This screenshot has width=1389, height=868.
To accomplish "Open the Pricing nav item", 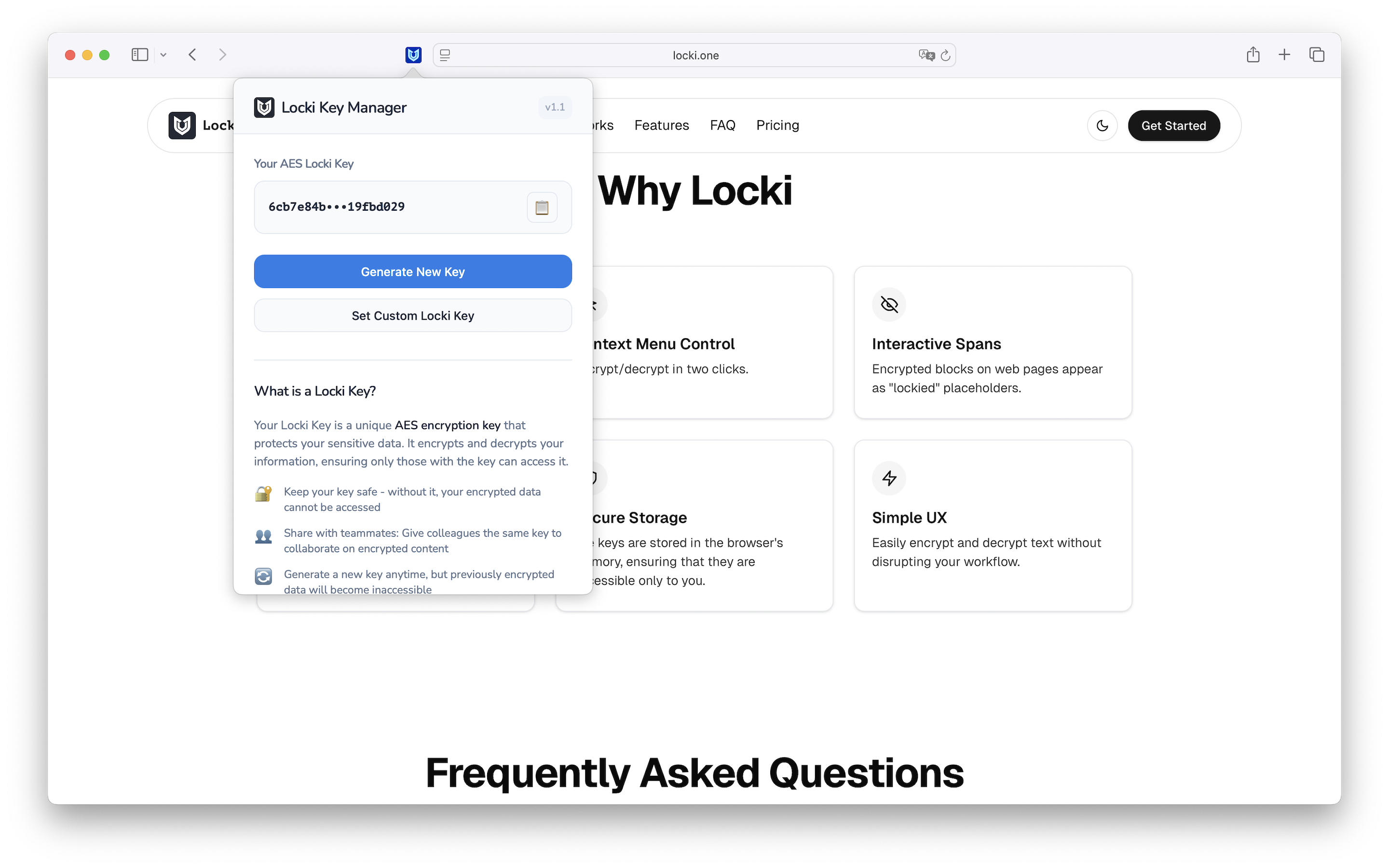I will (x=777, y=125).
